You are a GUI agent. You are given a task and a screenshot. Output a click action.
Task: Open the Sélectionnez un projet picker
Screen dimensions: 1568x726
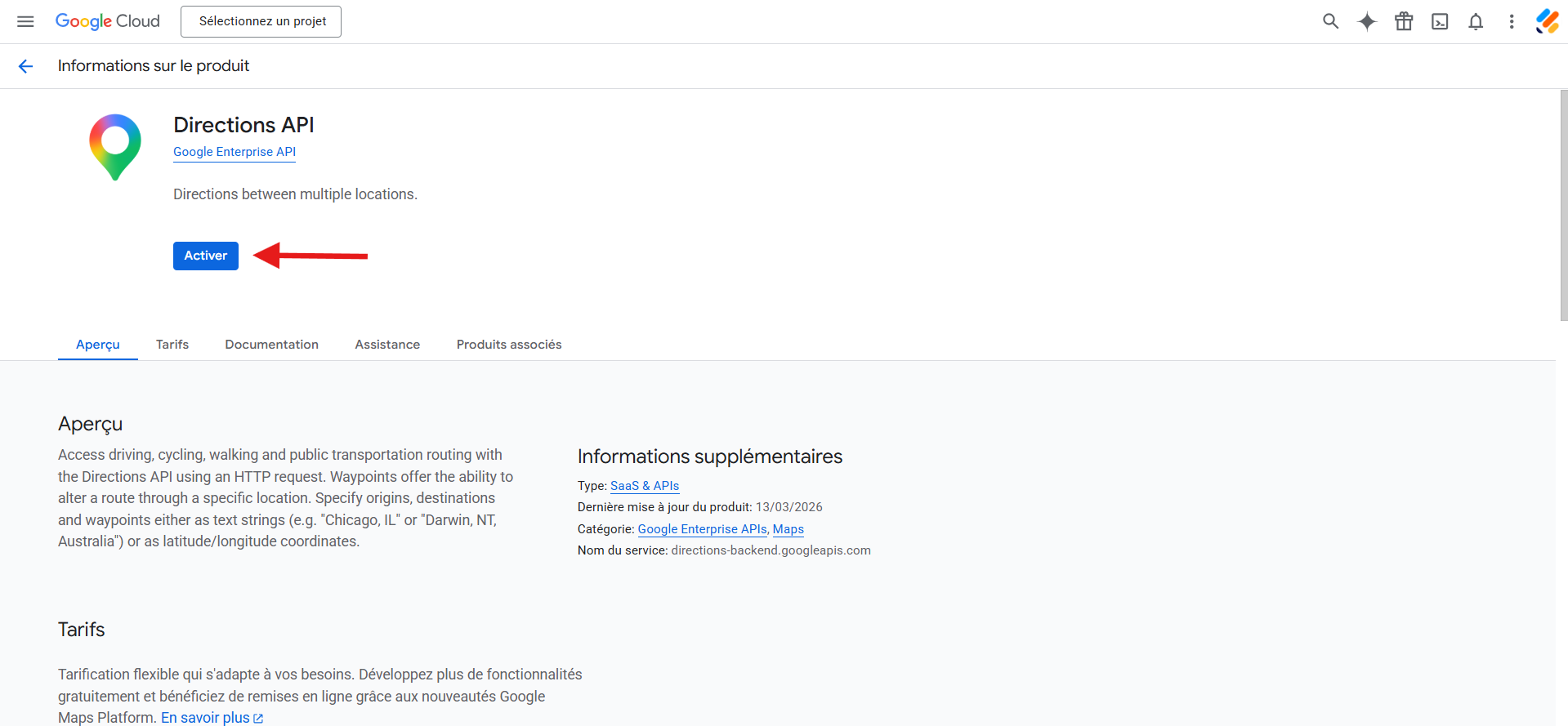click(261, 21)
